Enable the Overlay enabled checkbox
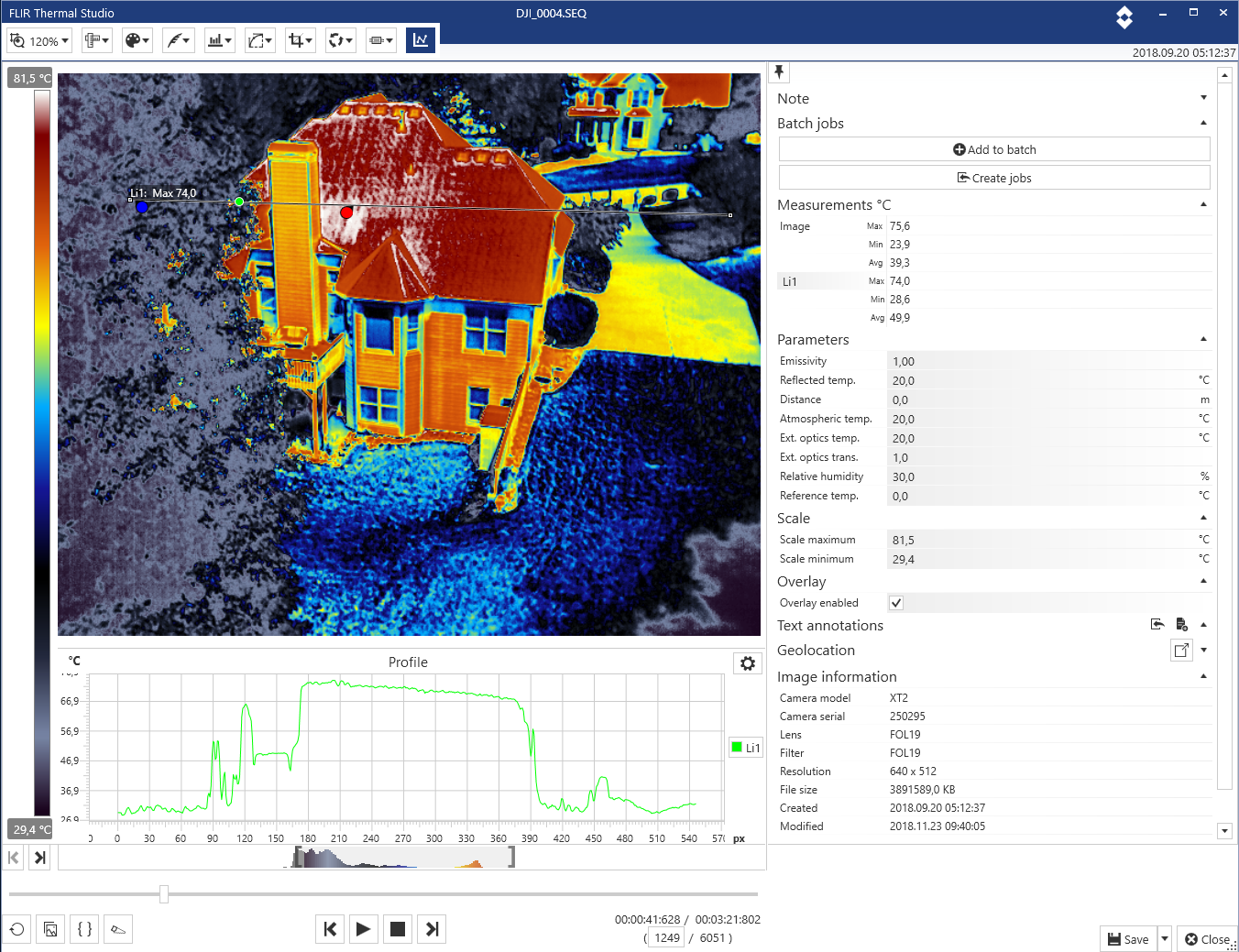Image resolution: width=1239 pixels, height=952 pixels. 895,602
